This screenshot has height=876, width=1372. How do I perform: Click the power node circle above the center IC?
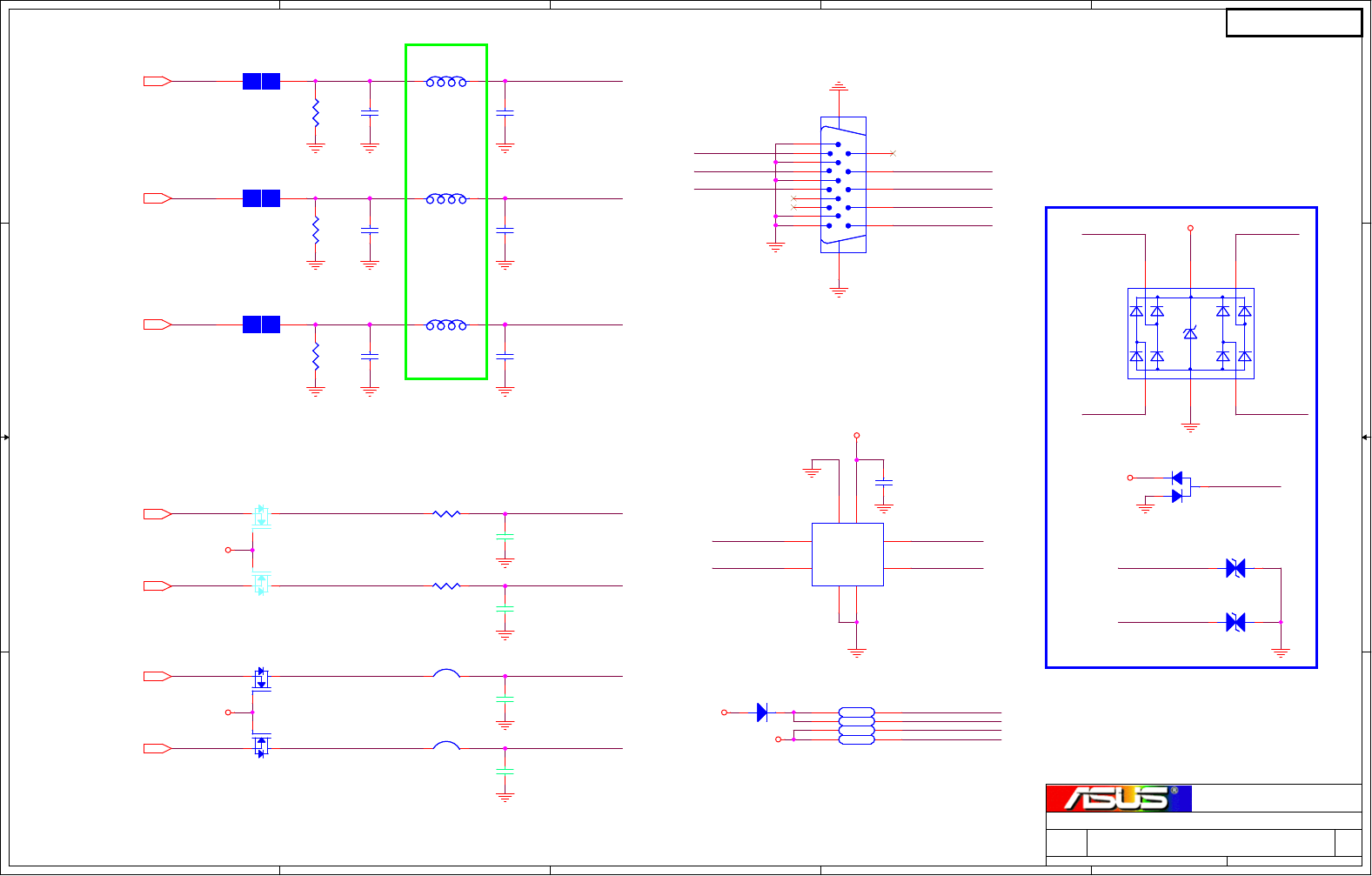(x=857, y=435)
